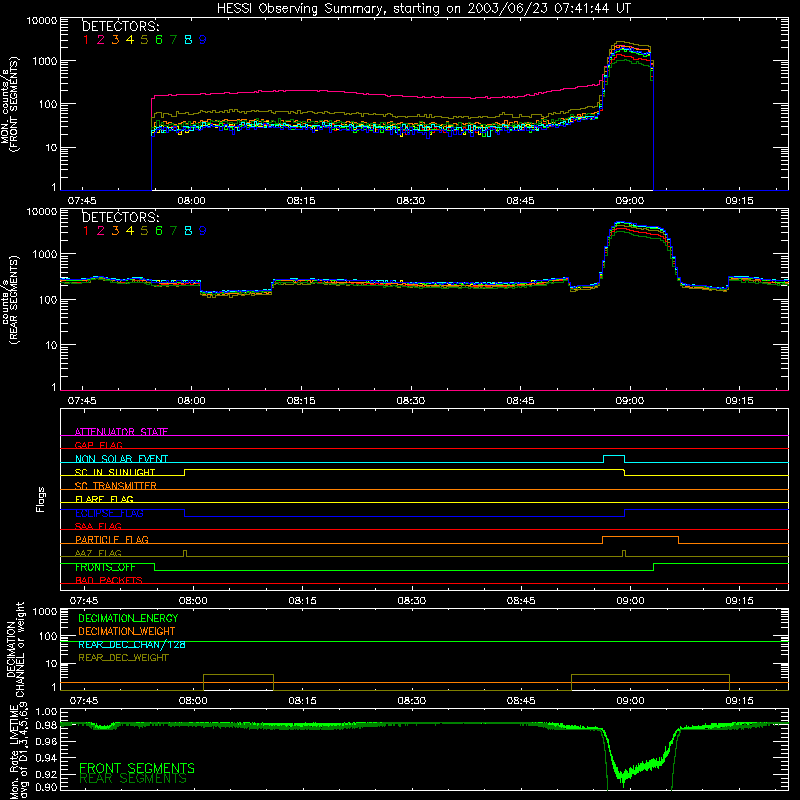
Task: Click the BAD PACKETS flag label
Action: click(109, 580)
